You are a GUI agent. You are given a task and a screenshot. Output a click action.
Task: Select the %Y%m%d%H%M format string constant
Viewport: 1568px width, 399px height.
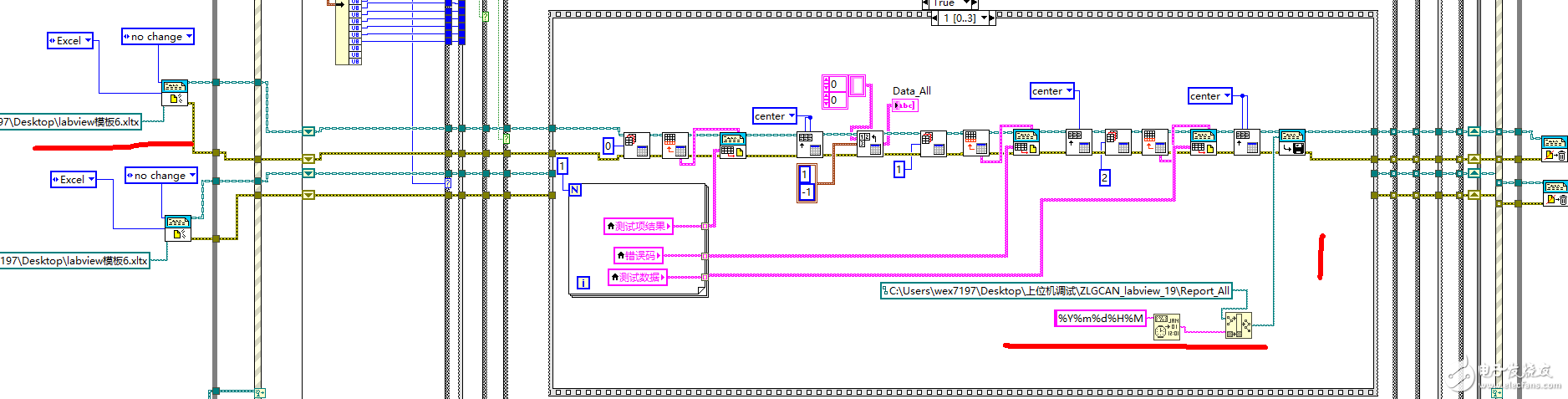click(x=1100, y=318)
